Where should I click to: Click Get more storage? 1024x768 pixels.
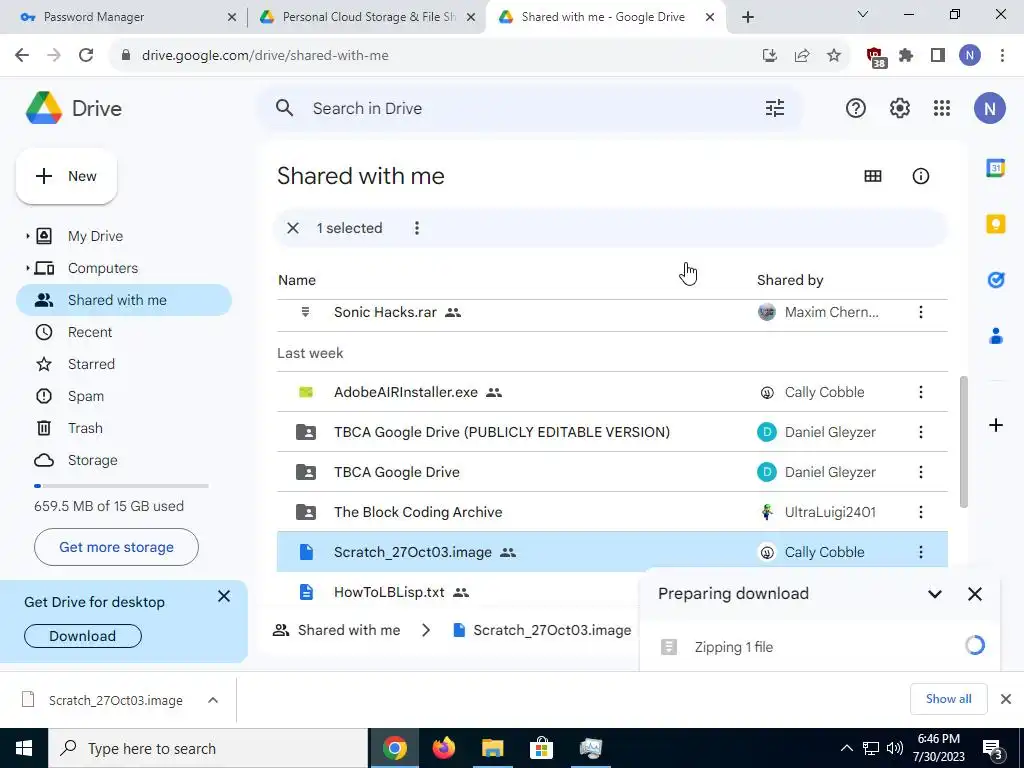point(116,547)
